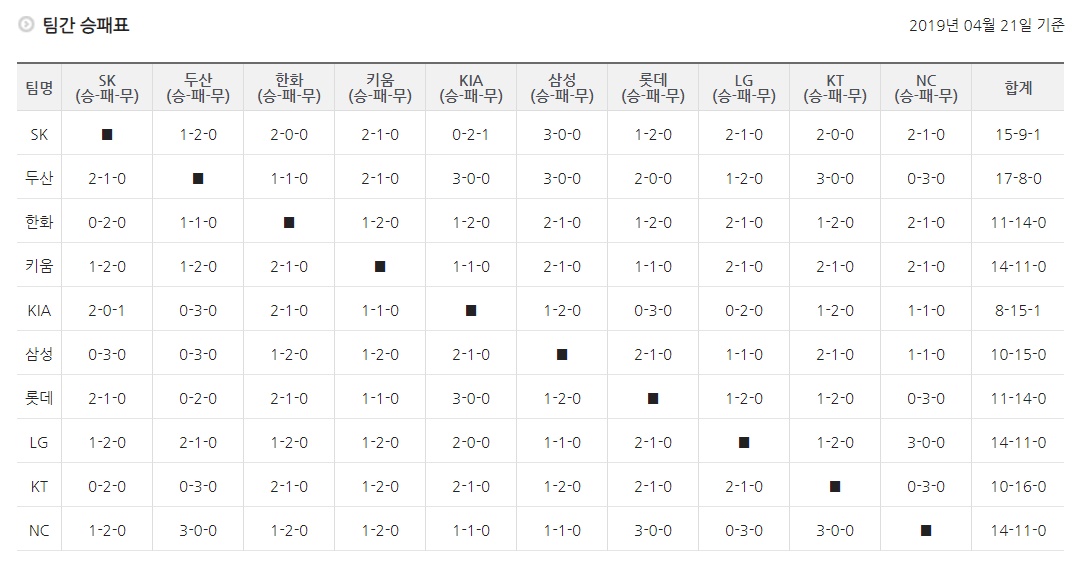The image size is (1088, 565).
Task: Click KIA's 2-0-1 record against SK
Action: coord(107,310)
